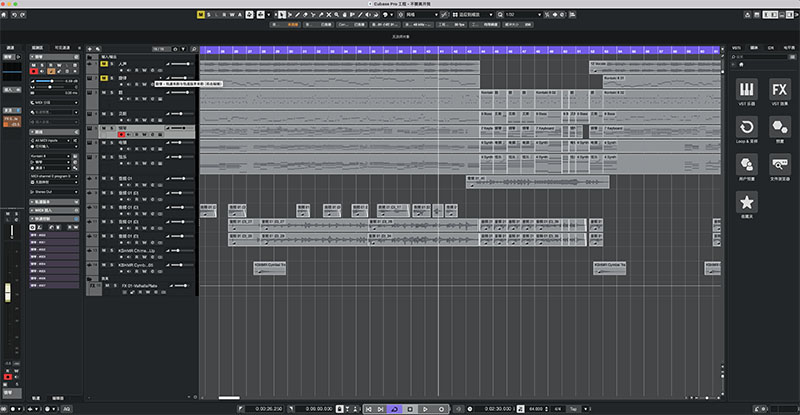Click 4/4 time signature field
This screenshot has height=415, width=800.
click(x=557, y=409)
